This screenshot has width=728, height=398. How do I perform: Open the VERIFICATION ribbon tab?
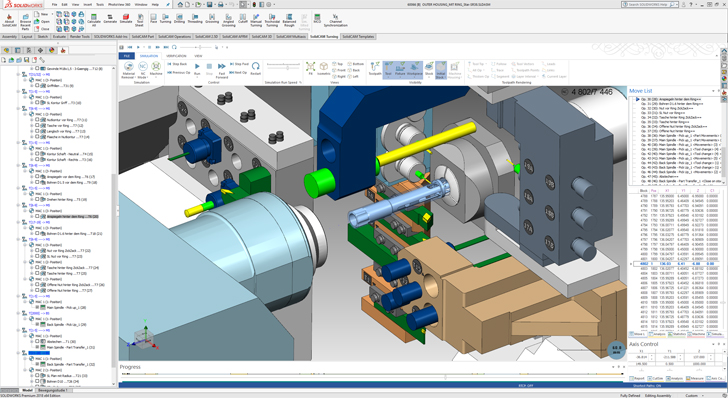coord(176,56)
